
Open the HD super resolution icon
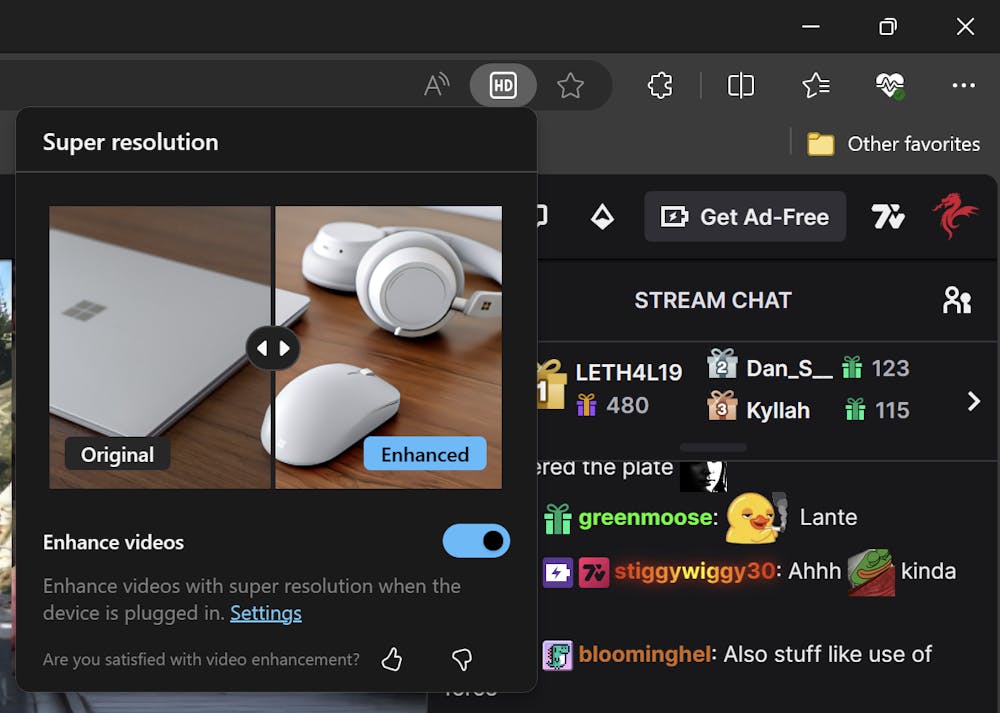503,85
